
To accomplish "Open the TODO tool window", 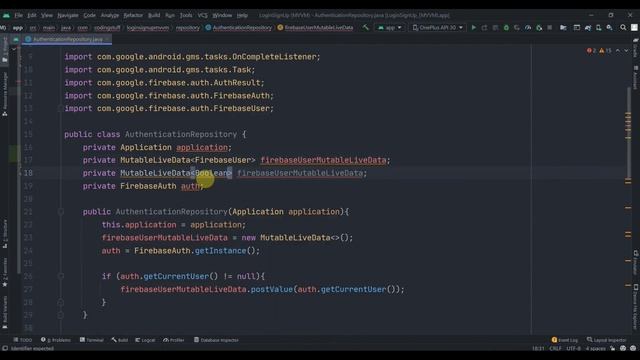I will (22, 340).
